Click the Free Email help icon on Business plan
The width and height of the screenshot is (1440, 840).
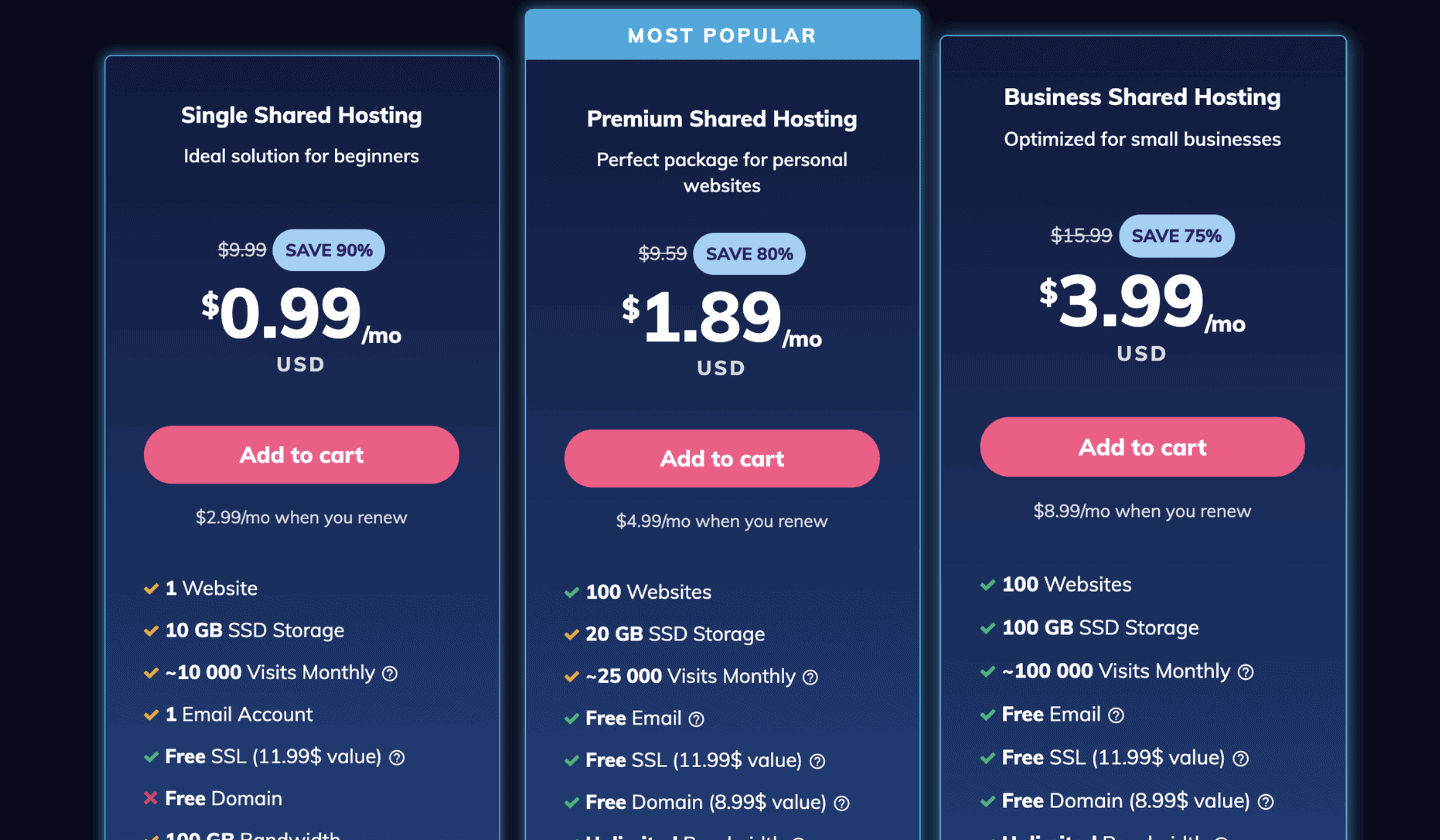[1119, 714]
